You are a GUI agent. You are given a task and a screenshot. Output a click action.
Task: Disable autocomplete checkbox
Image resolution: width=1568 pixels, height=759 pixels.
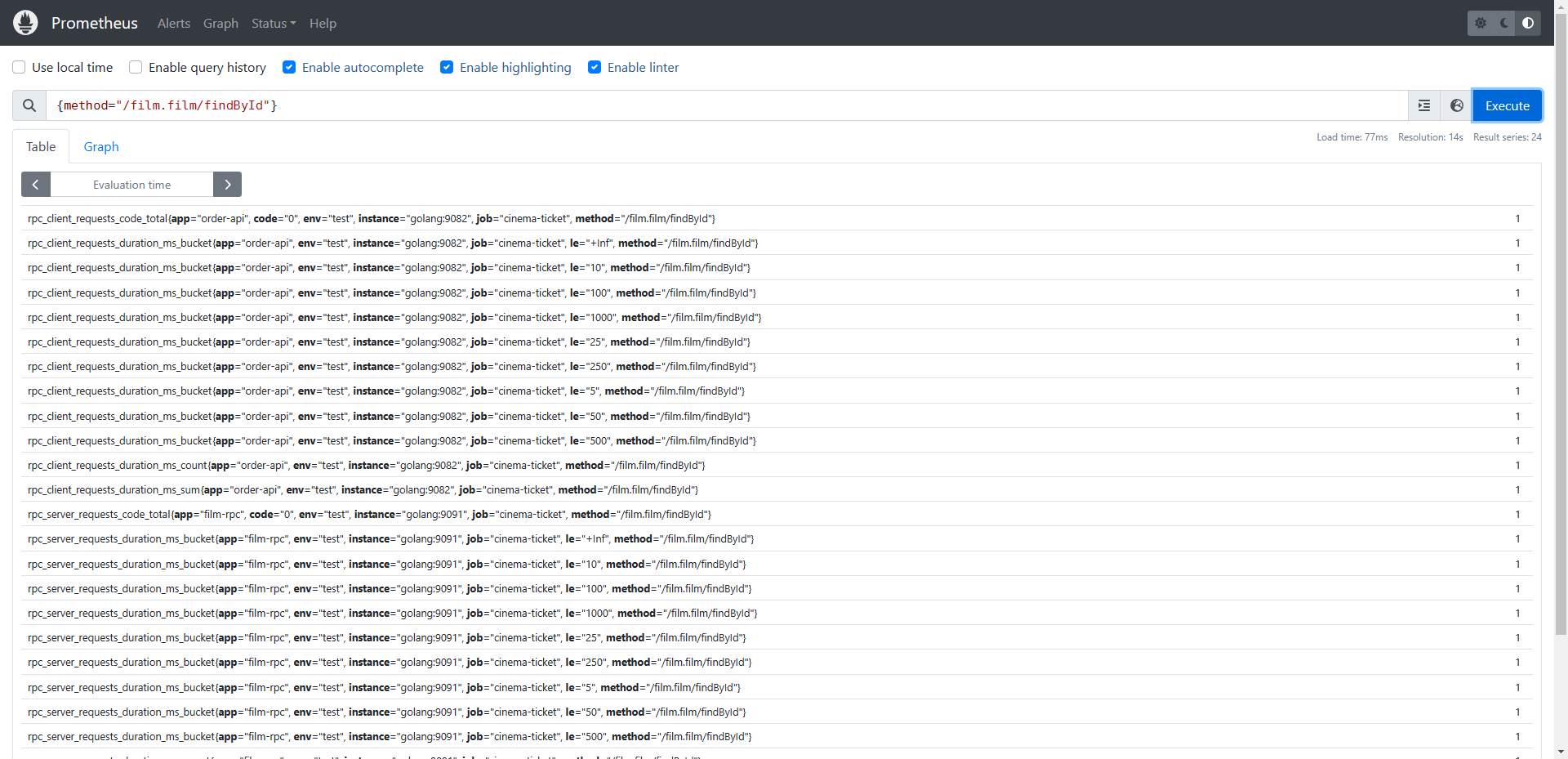(x=289, y=67)
